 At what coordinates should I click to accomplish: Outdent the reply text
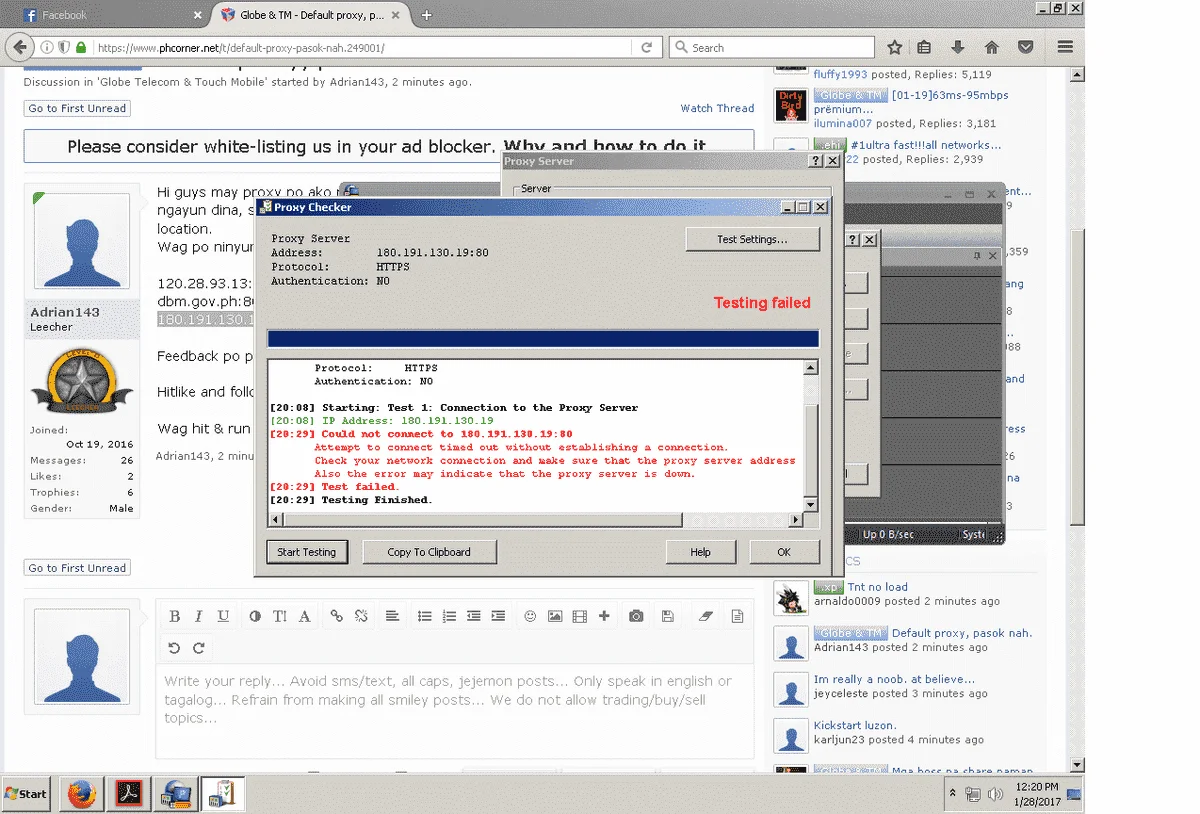[x=474, y=617]
